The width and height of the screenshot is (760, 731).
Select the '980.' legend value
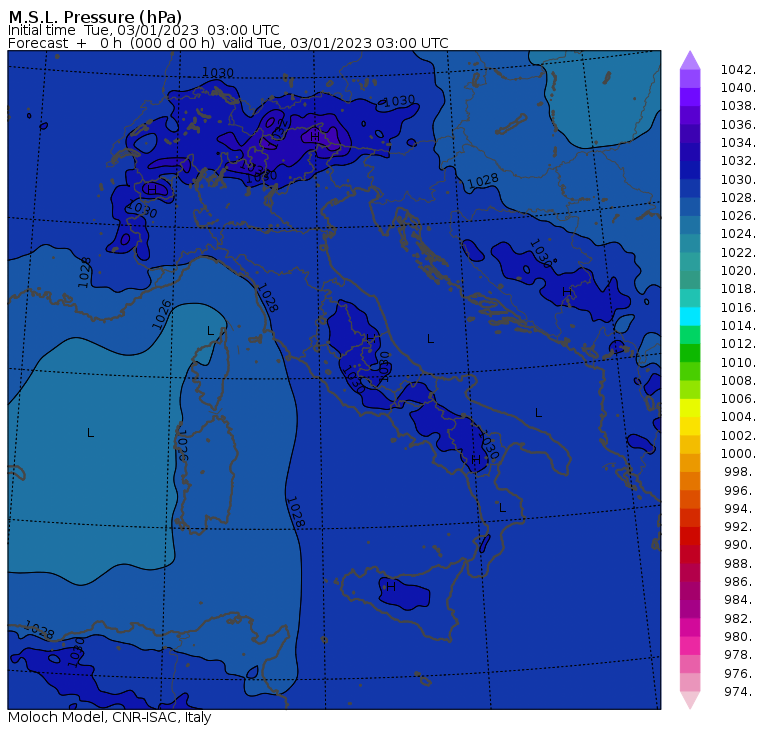point(740,636)
